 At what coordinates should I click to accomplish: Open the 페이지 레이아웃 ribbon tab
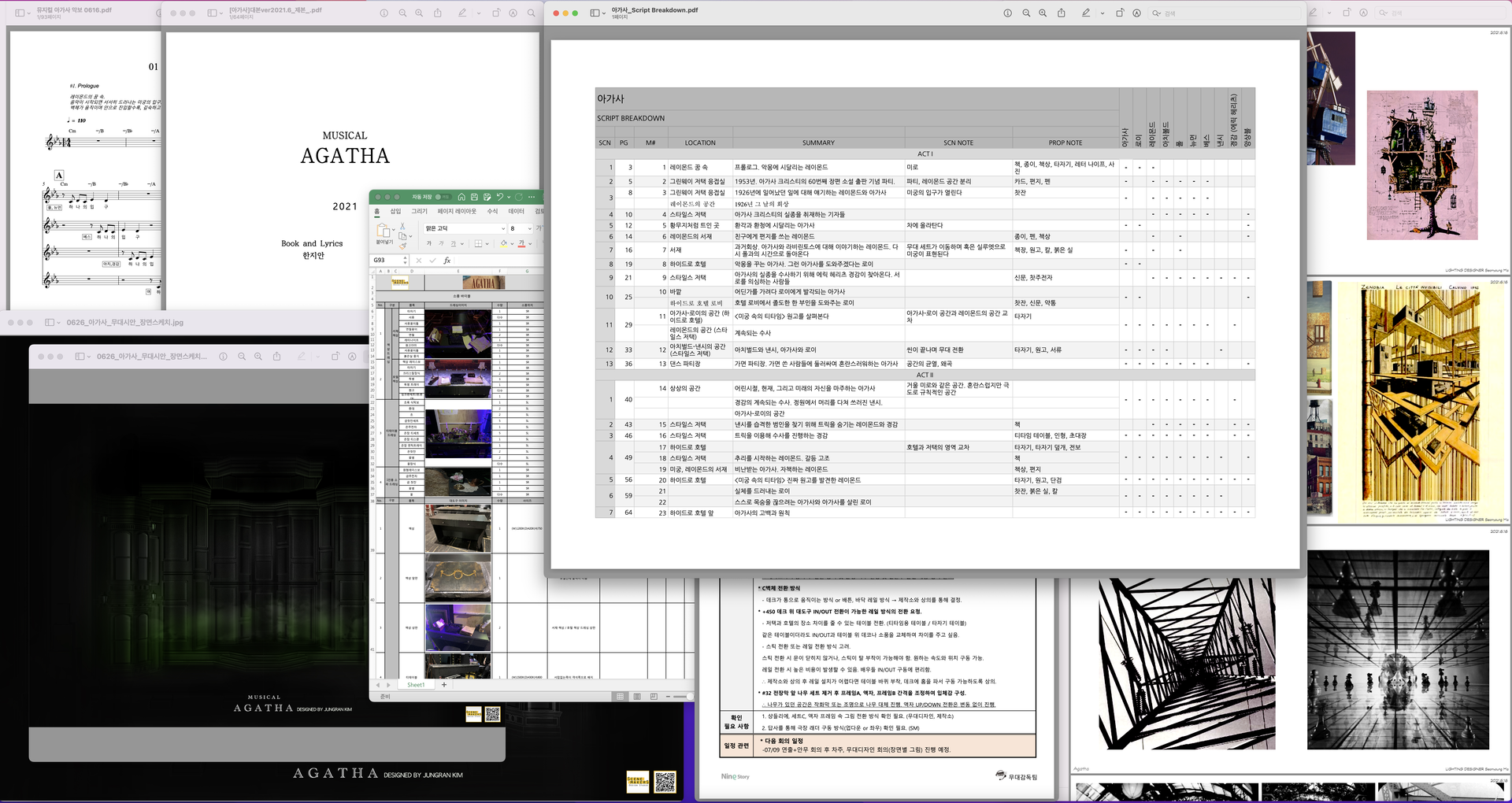(x=457, y=211)
